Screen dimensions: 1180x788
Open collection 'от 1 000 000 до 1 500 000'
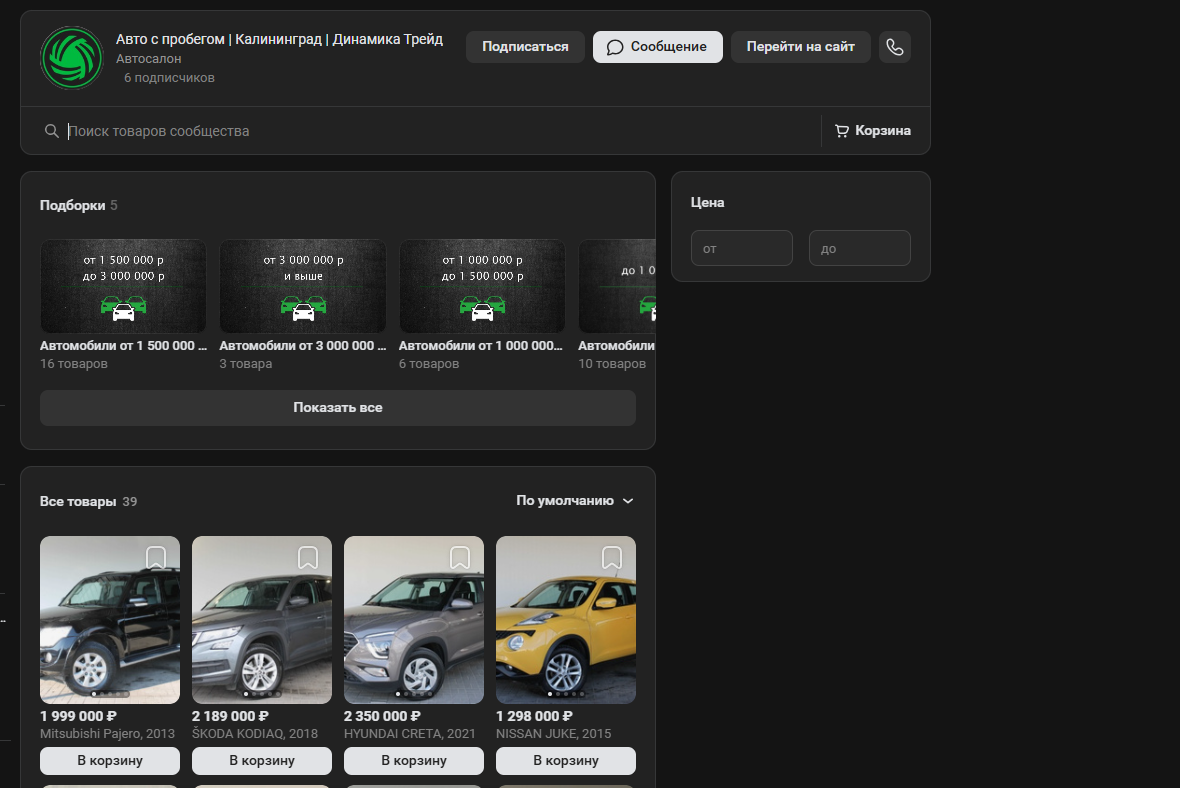[x=482, y=286]
